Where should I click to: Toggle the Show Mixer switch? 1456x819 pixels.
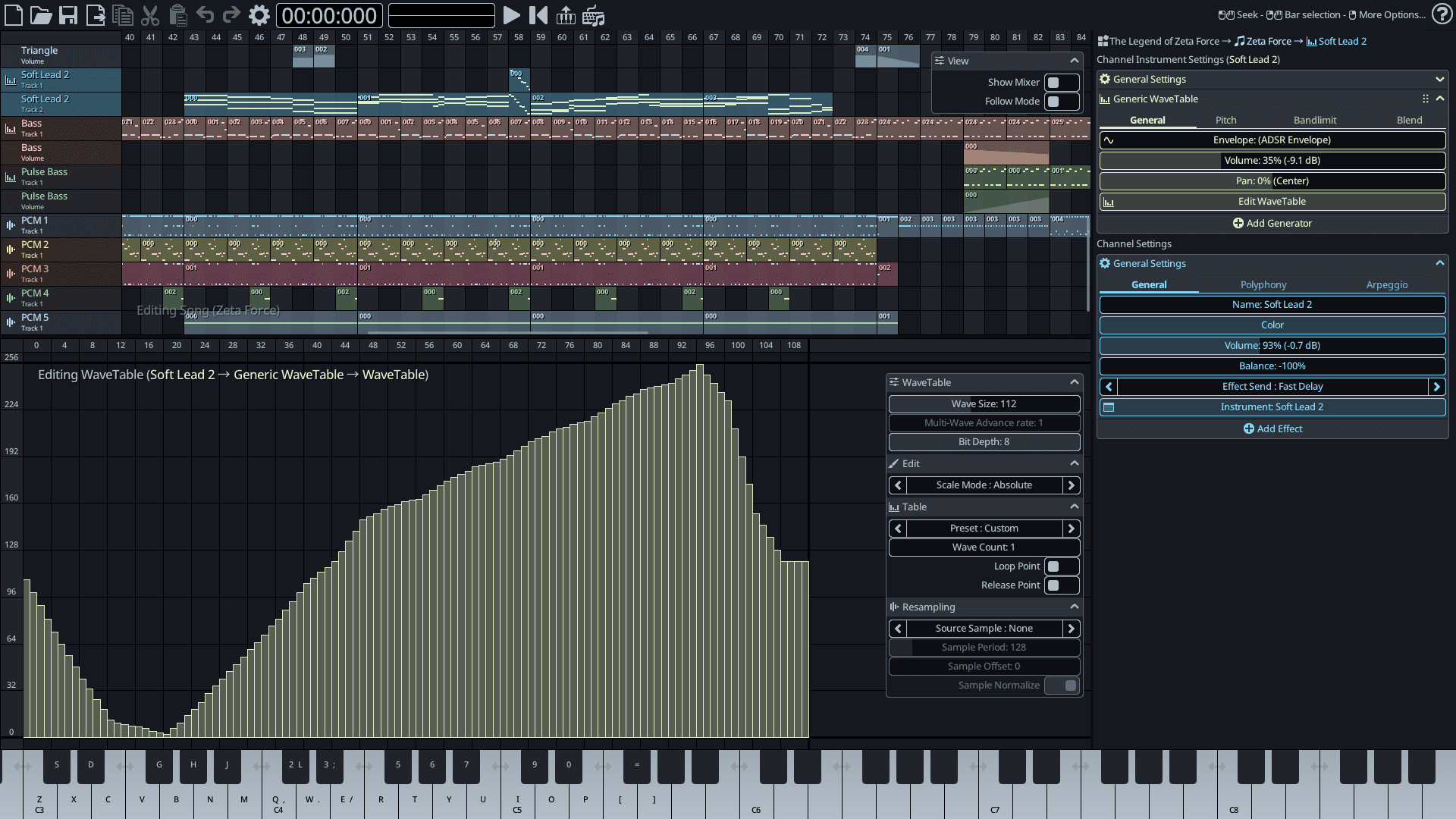tap(1061, 83)
